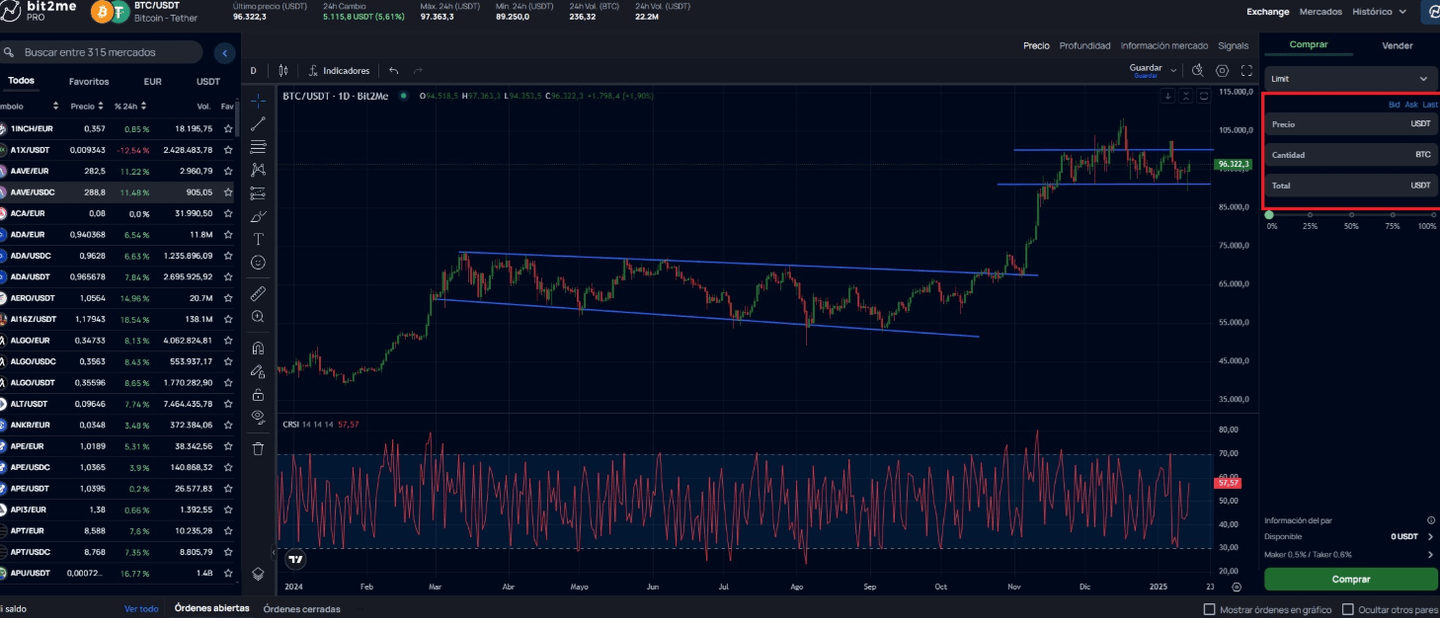Click the trash icon to remove drawings
The width and height of the screenshot is (1440, 618).
[x=258, y=448]
